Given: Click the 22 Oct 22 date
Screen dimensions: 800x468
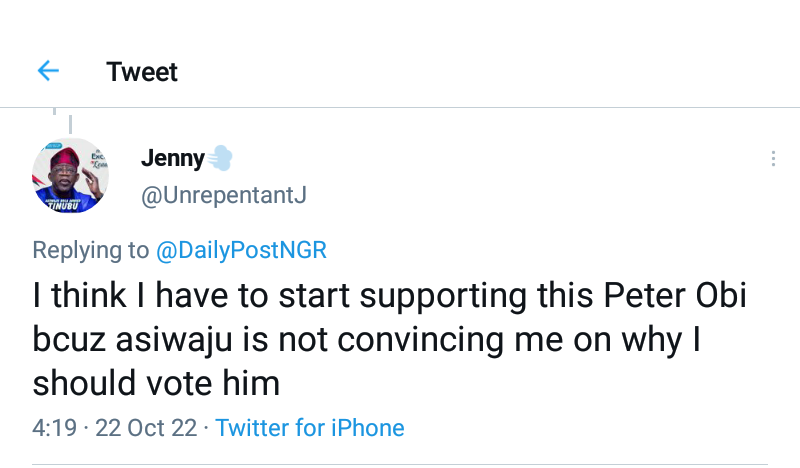Looking at the screenshot, I should [x=144, y=428].
